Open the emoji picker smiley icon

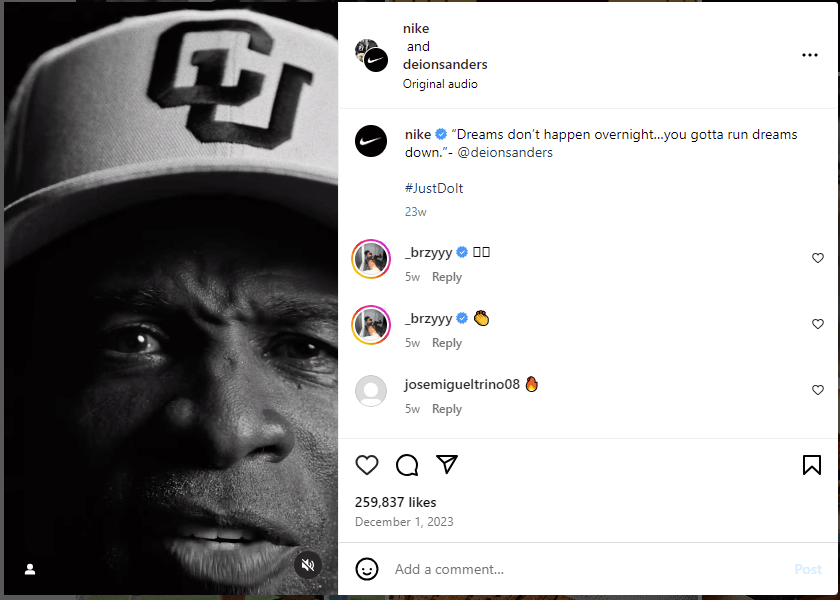click(367, 569)
